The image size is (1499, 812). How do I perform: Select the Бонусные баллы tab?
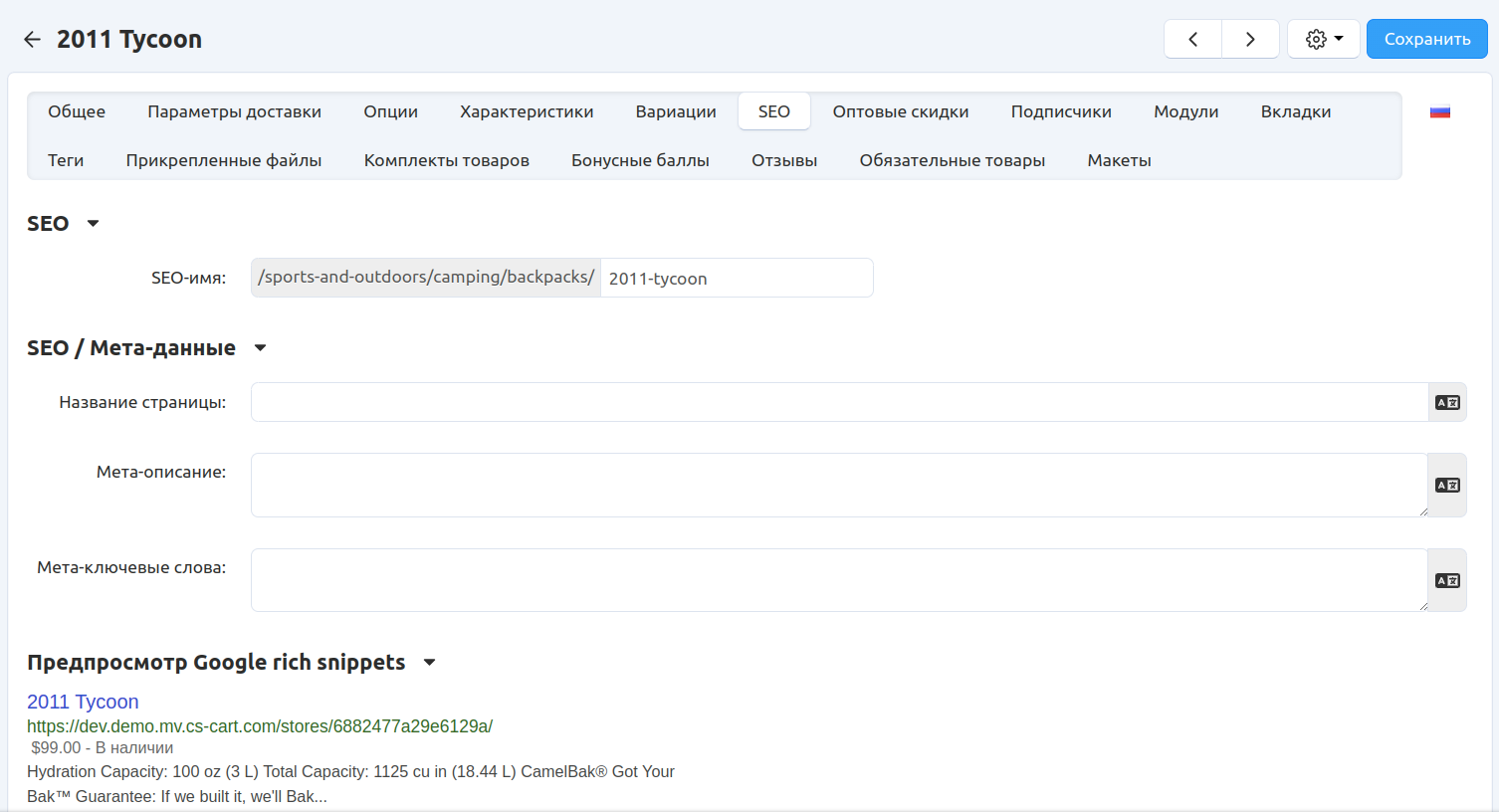[640, 160]
